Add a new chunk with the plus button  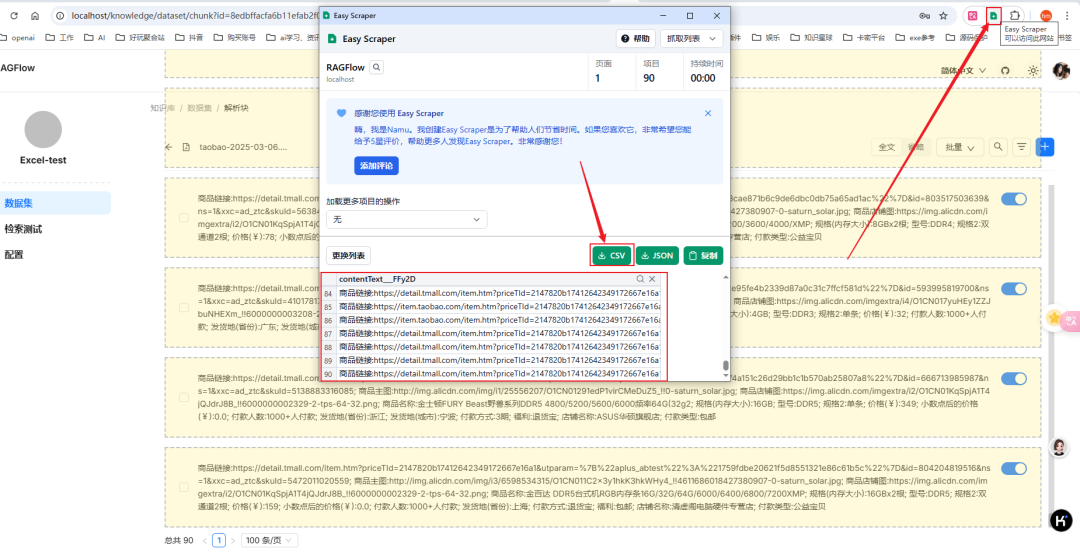pyautogui.click(x=1045, y=147)
